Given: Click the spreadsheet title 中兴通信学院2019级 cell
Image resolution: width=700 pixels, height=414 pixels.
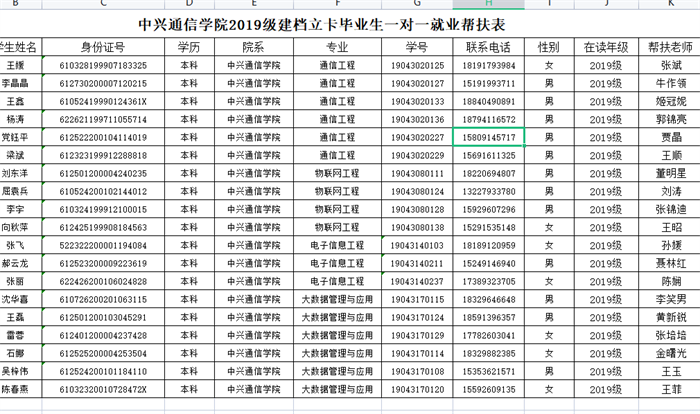Looking at the screenshot, I should tap(350, 24).
